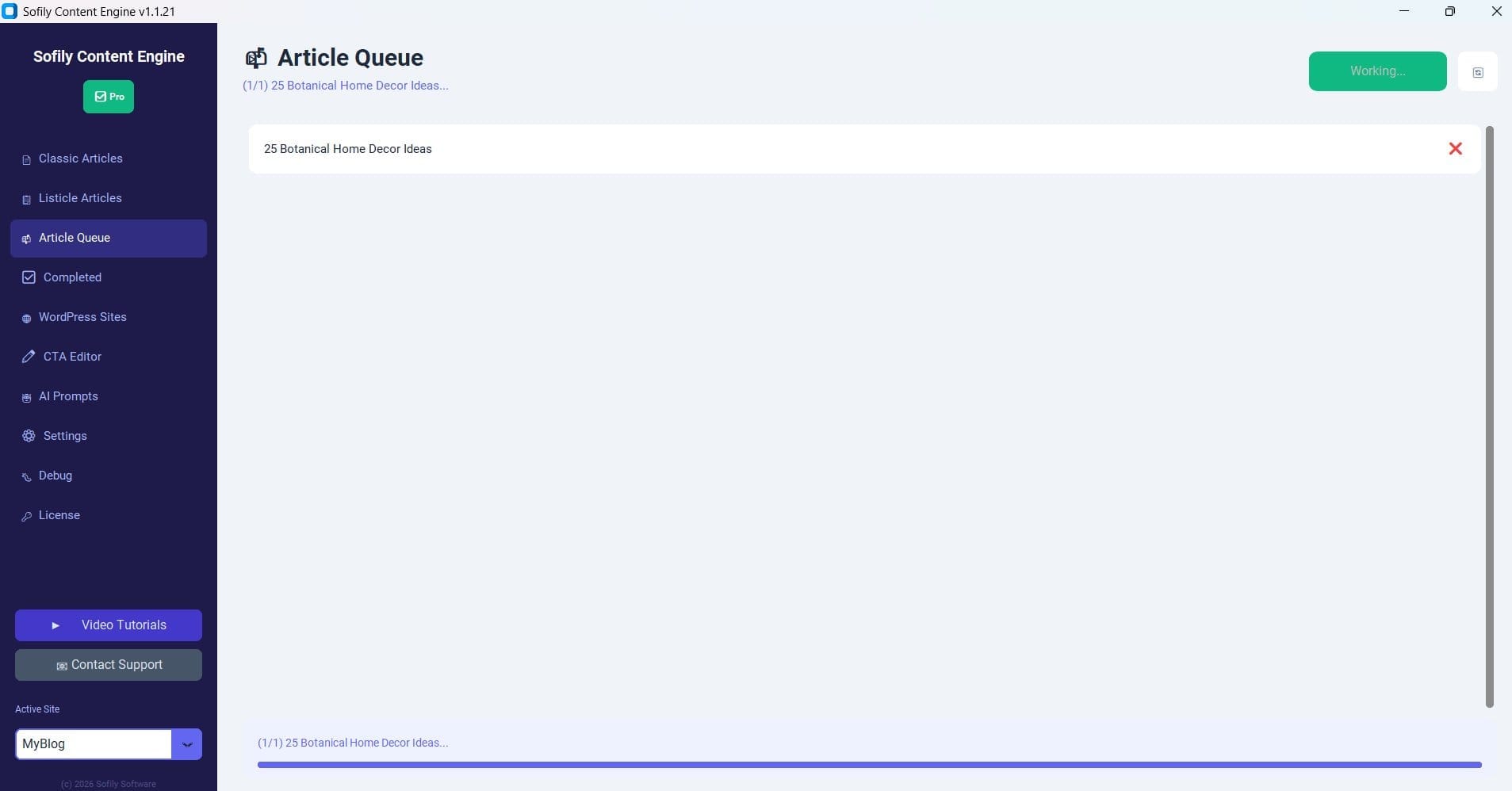
Task: Open Settings from the sidebar
Action: tap(109, 436)
